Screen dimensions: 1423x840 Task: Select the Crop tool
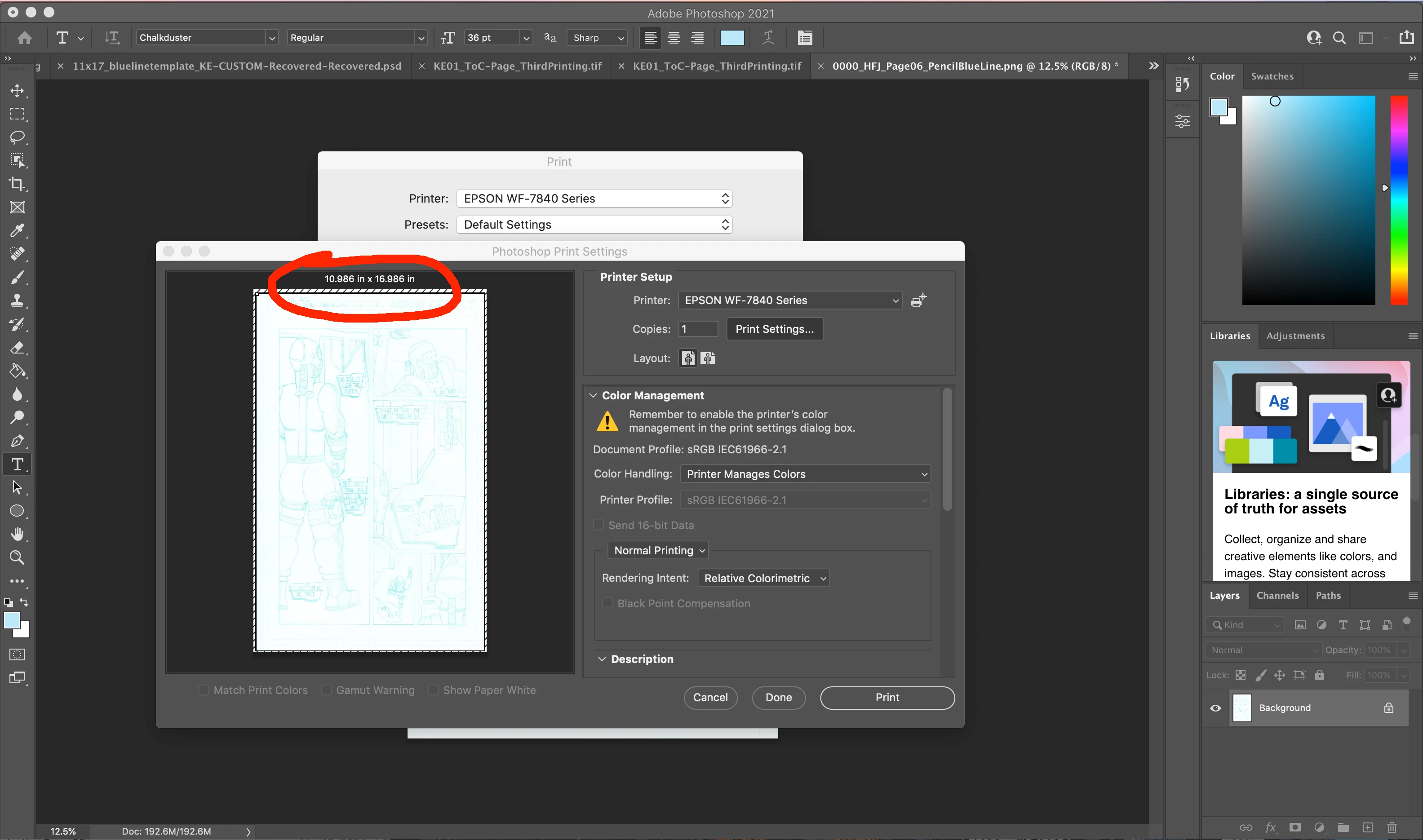pyautogui.click(x=17, y=184)
